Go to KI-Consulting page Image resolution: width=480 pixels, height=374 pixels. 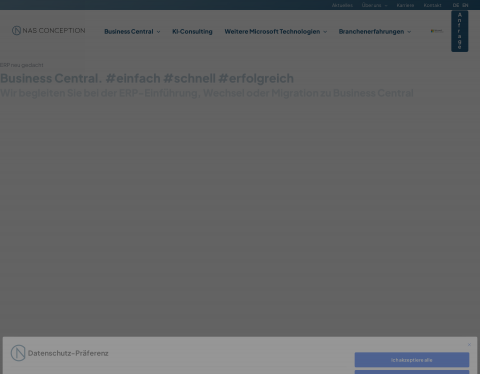click(192, 32)
